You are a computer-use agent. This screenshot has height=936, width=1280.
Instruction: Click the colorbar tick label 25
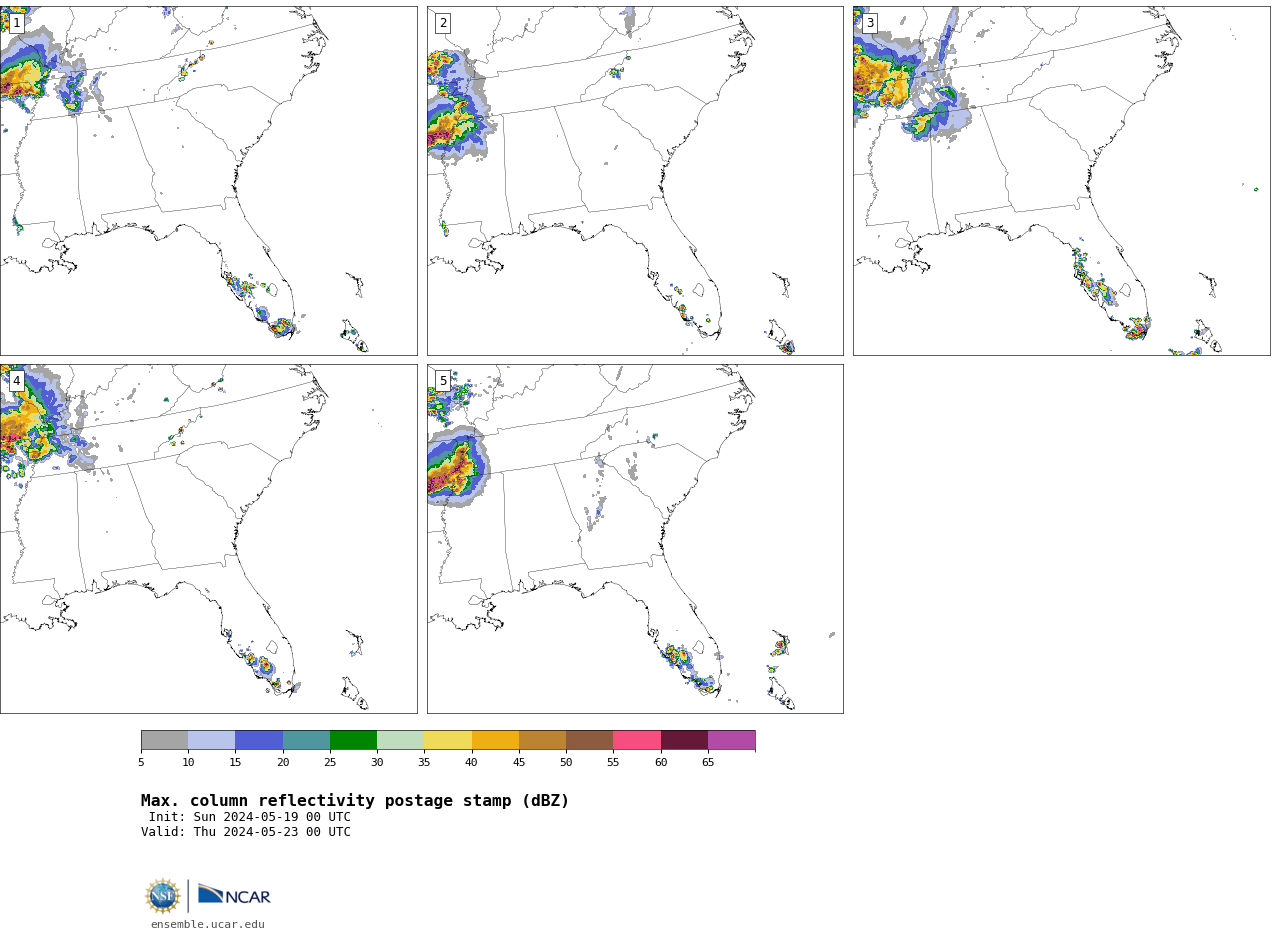(330, 762)
